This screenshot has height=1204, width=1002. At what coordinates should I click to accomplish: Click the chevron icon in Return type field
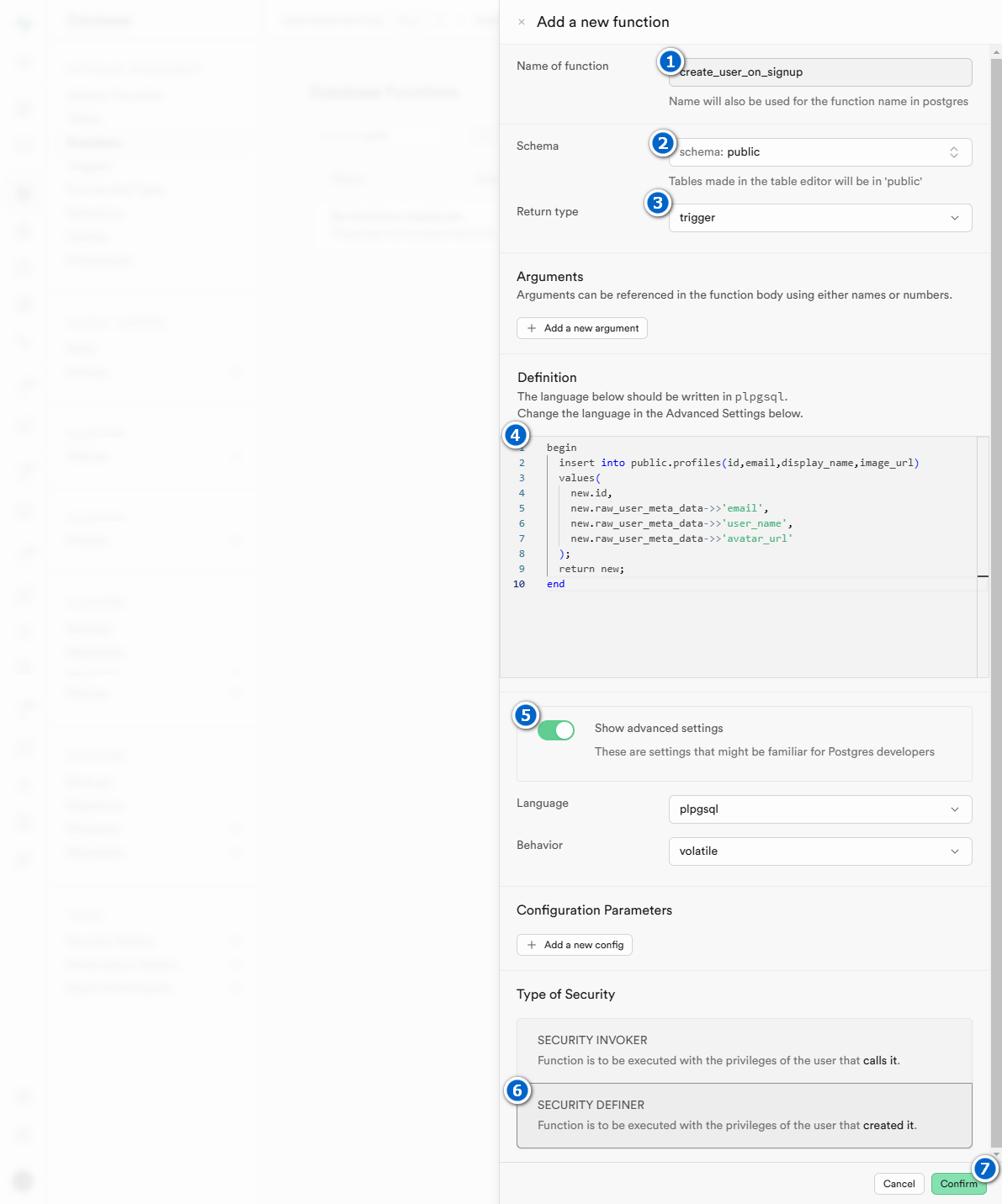pyautogui.click(x=955, y=218)
